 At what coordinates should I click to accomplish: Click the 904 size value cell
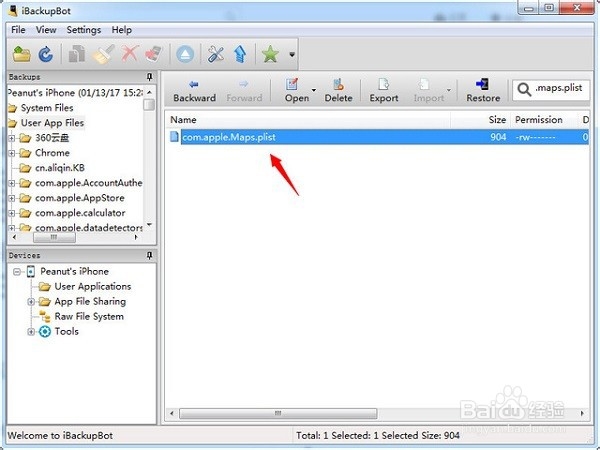coord(498,137)
